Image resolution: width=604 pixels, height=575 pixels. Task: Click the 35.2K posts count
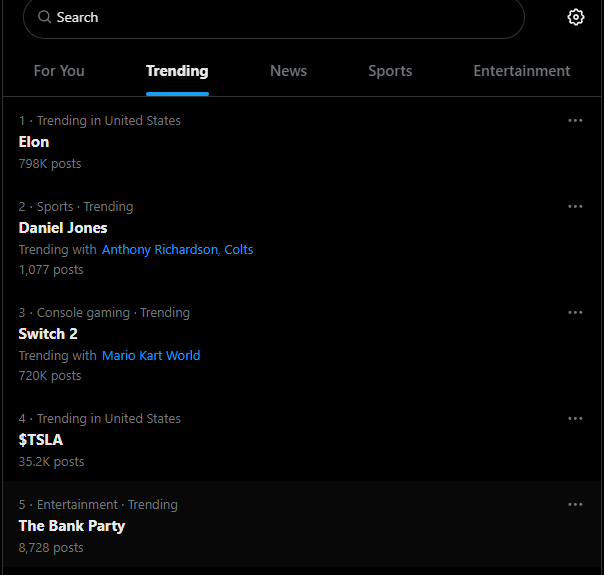51,461
